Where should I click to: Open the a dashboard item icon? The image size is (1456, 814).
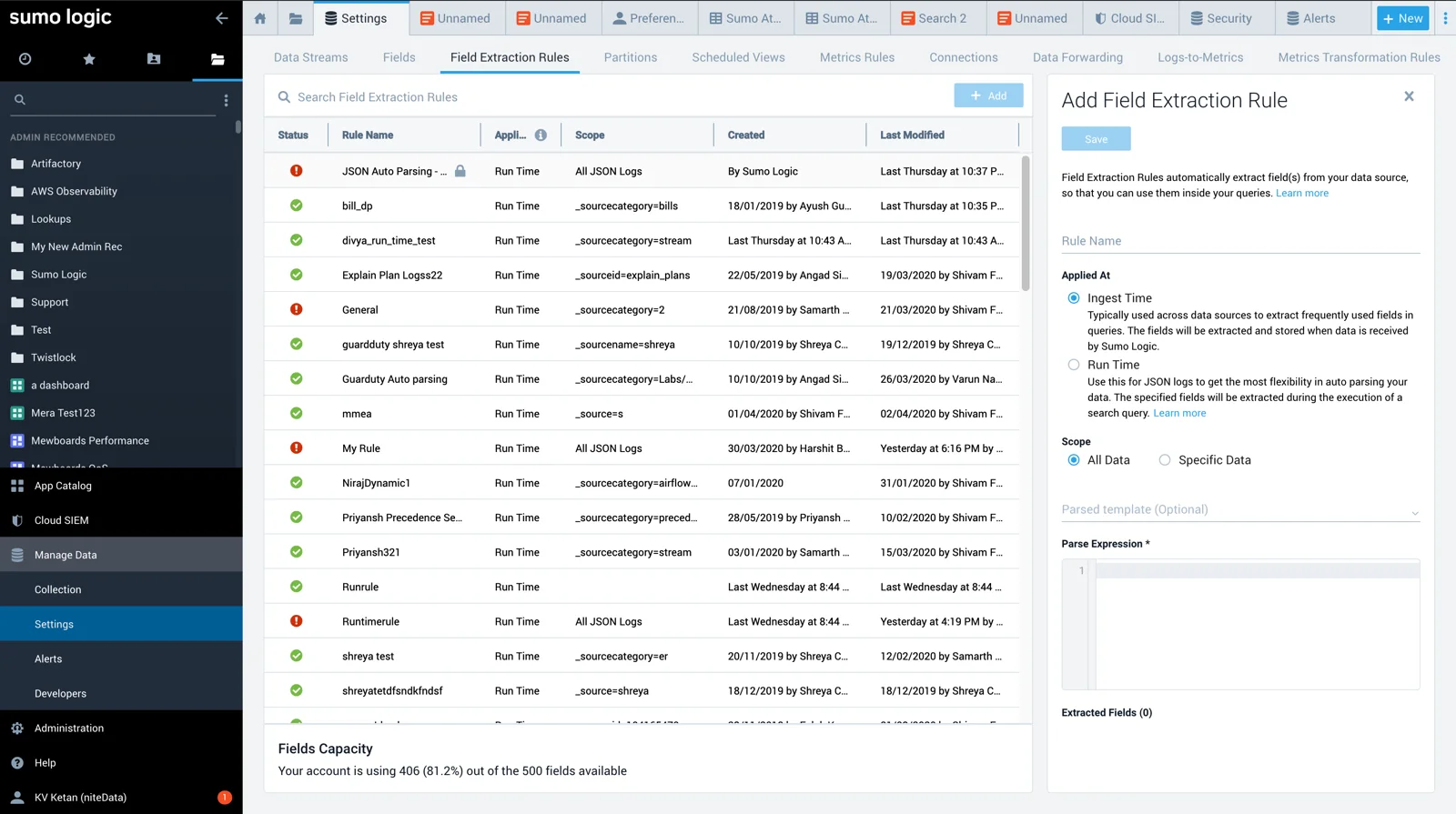(17, 386)
